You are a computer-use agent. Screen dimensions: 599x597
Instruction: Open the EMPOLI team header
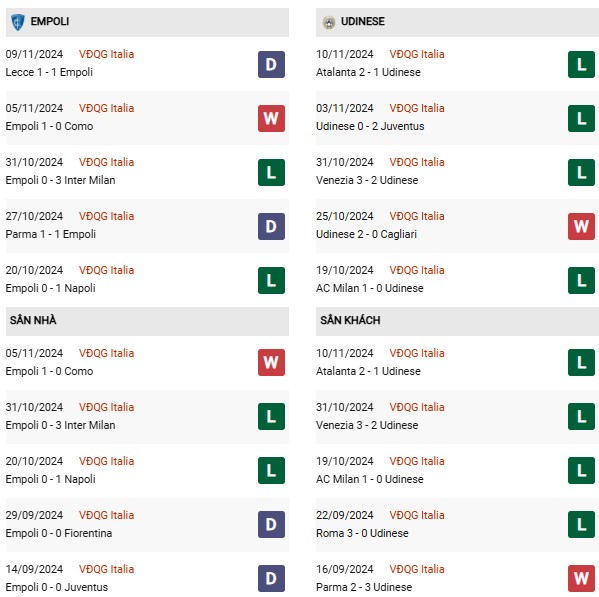147,22
